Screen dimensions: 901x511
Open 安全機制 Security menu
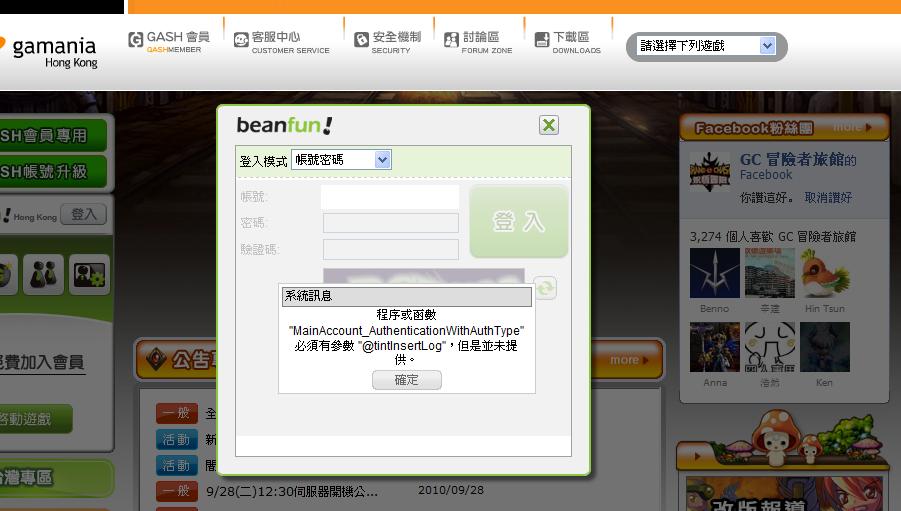[x=396, y=37]
